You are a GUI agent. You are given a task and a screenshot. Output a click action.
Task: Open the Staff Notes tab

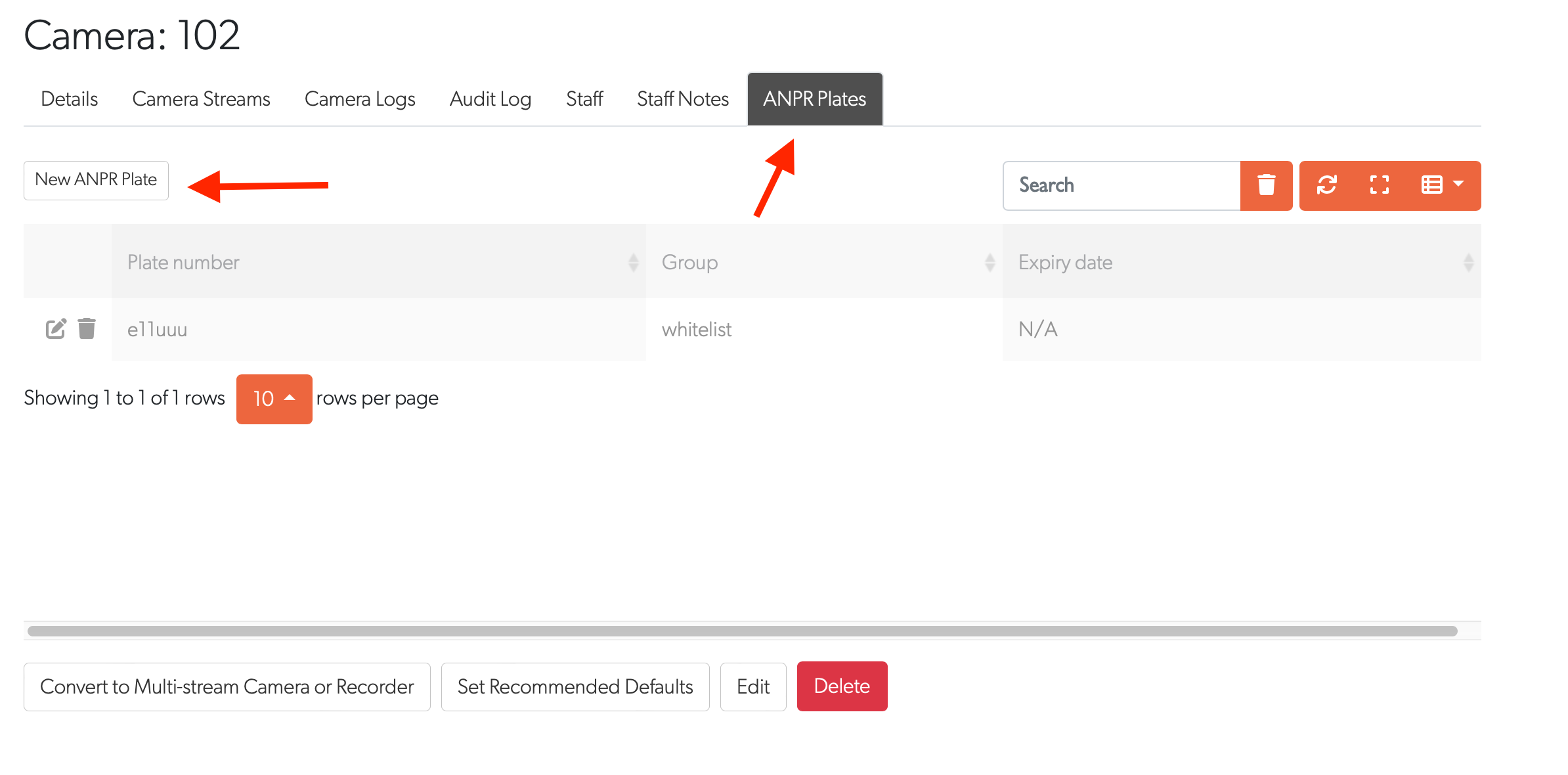point(683,99)
